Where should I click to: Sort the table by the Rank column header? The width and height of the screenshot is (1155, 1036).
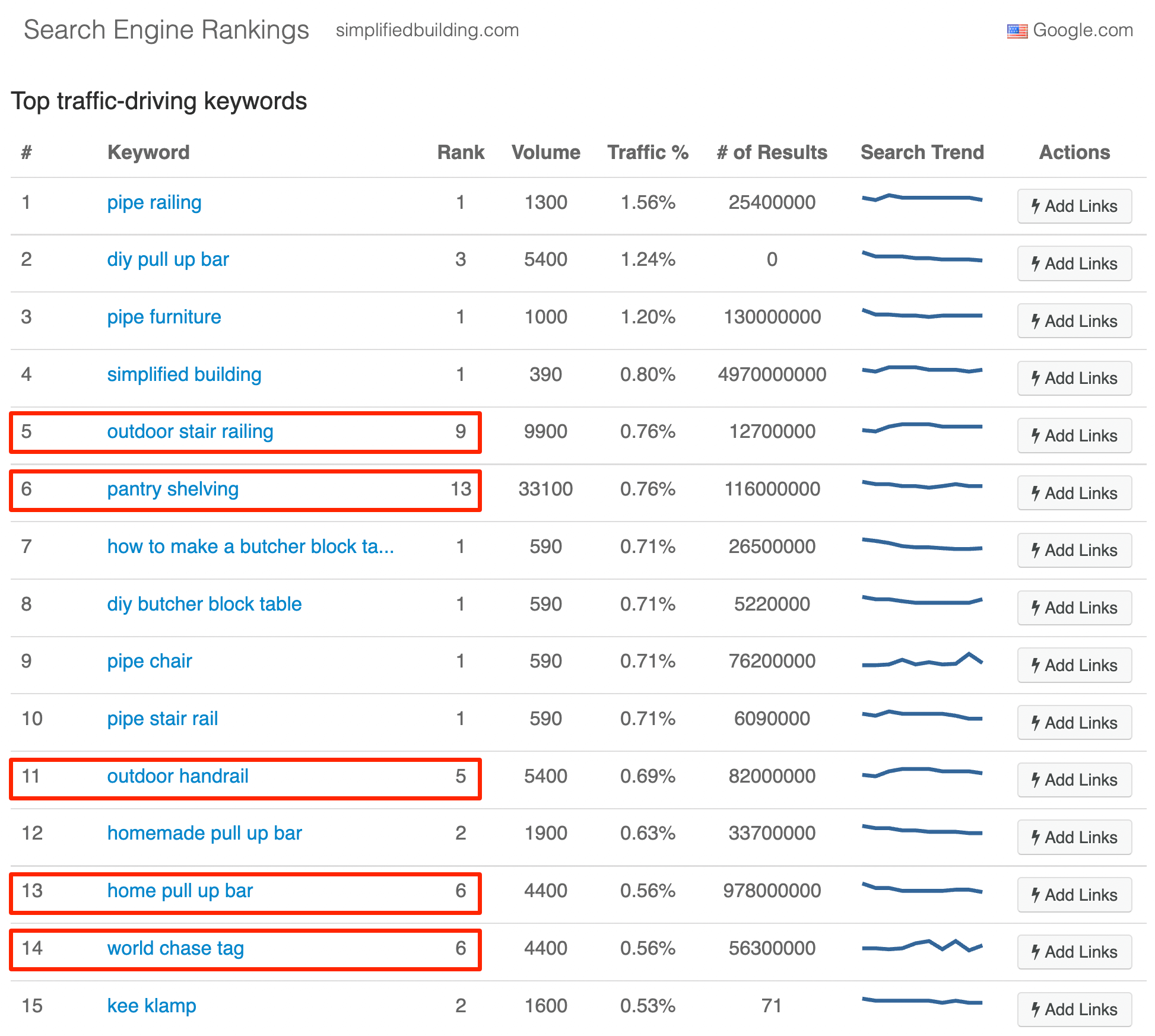(x=461, y=152)
